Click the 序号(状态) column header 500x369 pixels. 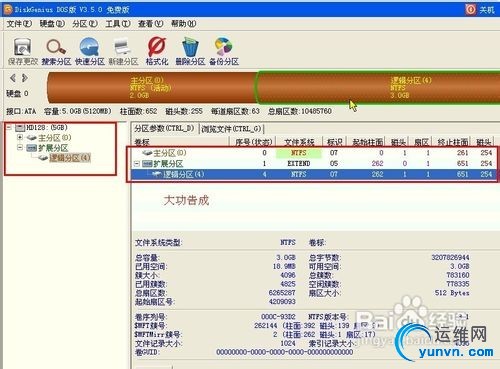254,142
